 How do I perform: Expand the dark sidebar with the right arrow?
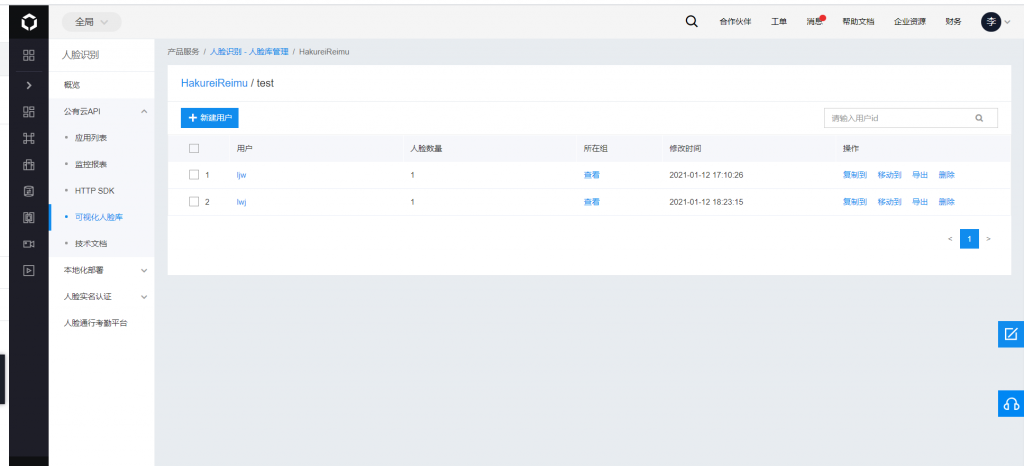click(29, 85)
